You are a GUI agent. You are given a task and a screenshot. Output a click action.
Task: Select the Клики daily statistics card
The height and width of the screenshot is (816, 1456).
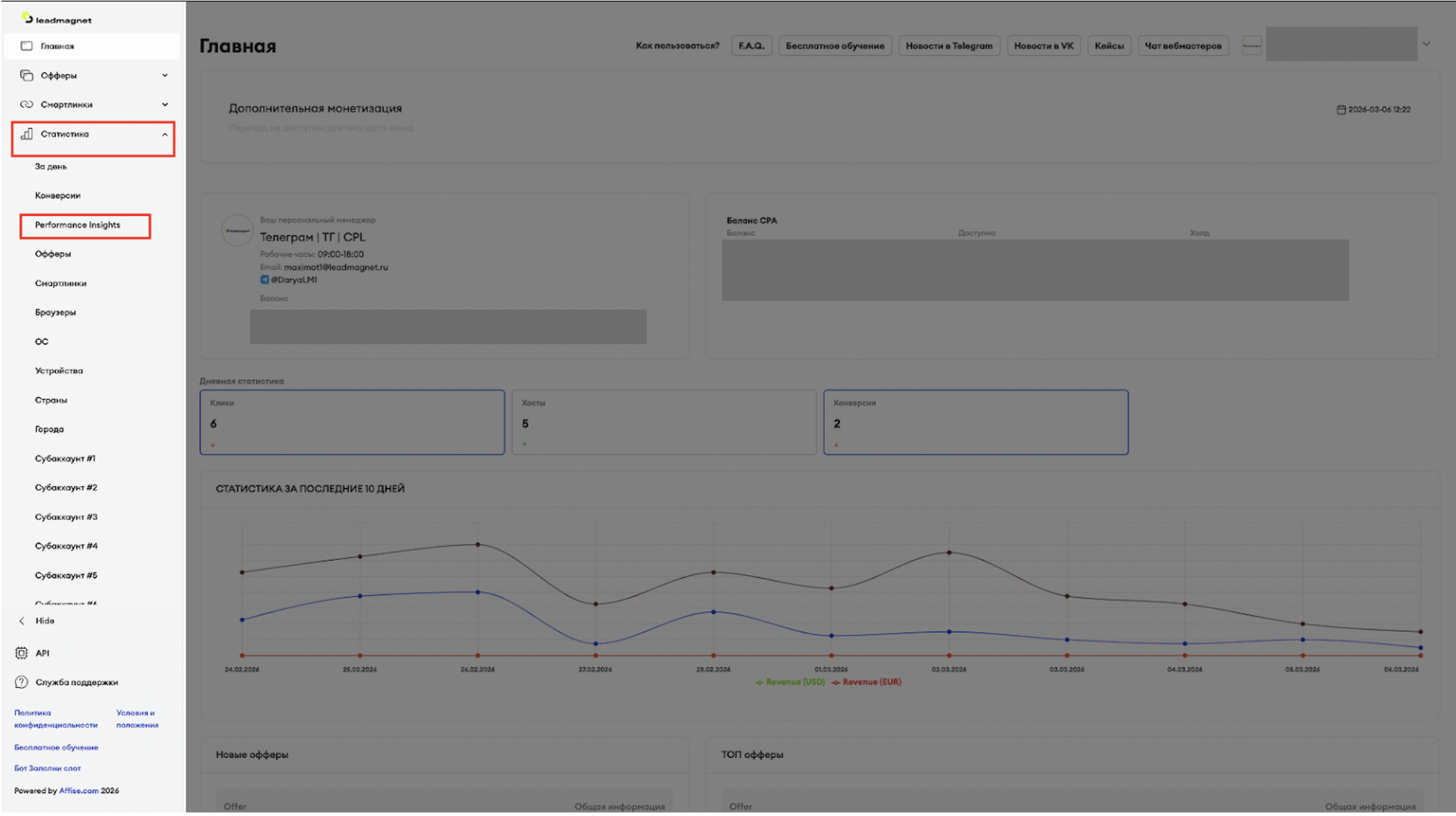[x=352, y=422]
